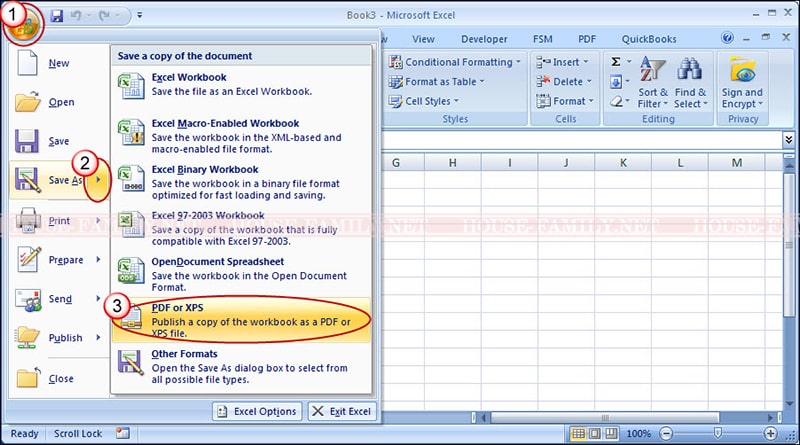Click the Excel Help question icon

tap(728, 38)
